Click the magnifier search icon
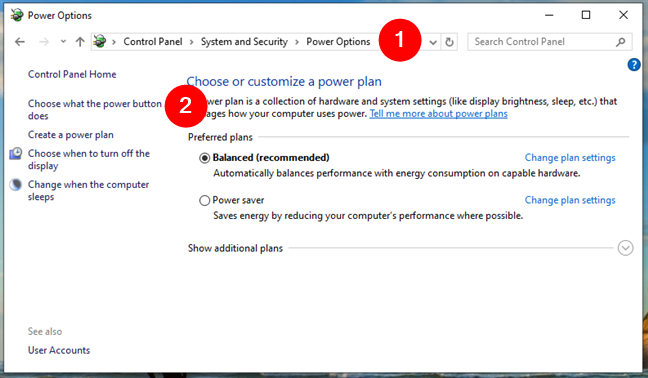This screenshot has width=648, height=378. [620, 42]
